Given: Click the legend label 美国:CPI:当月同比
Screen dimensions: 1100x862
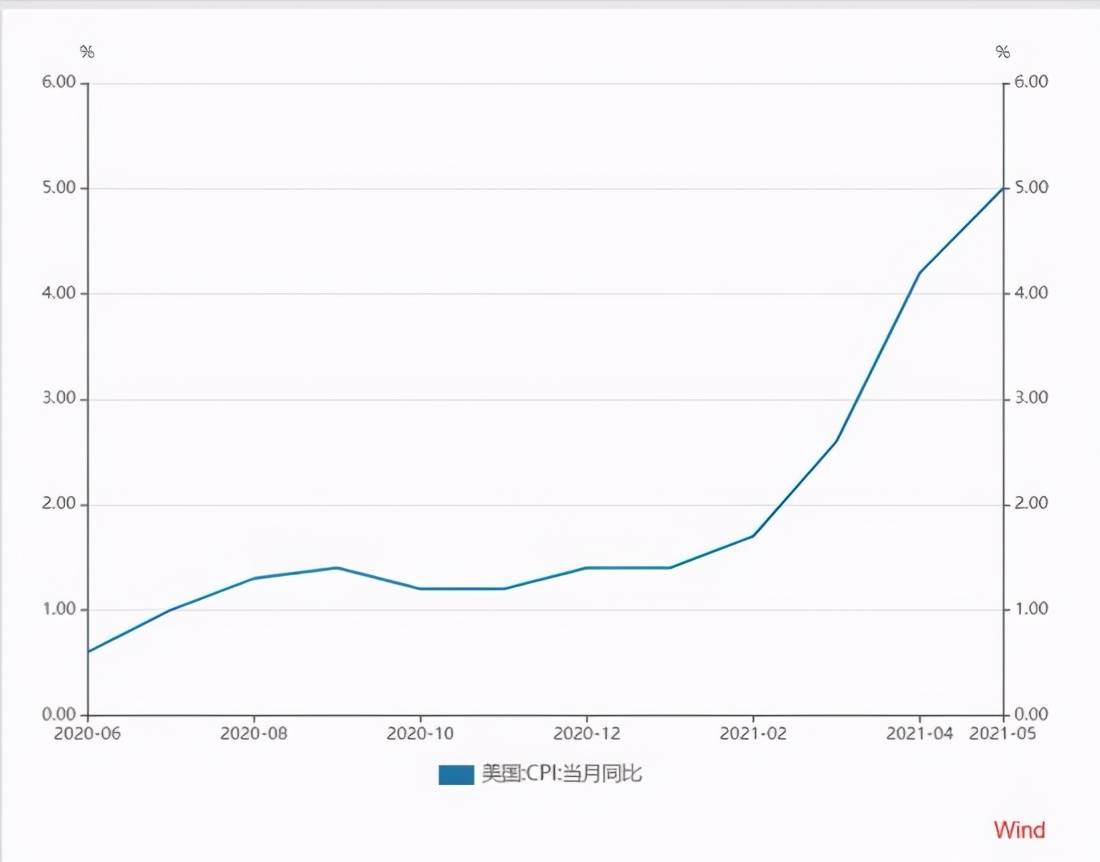Looking at the screenshot, I should (561, 773).
